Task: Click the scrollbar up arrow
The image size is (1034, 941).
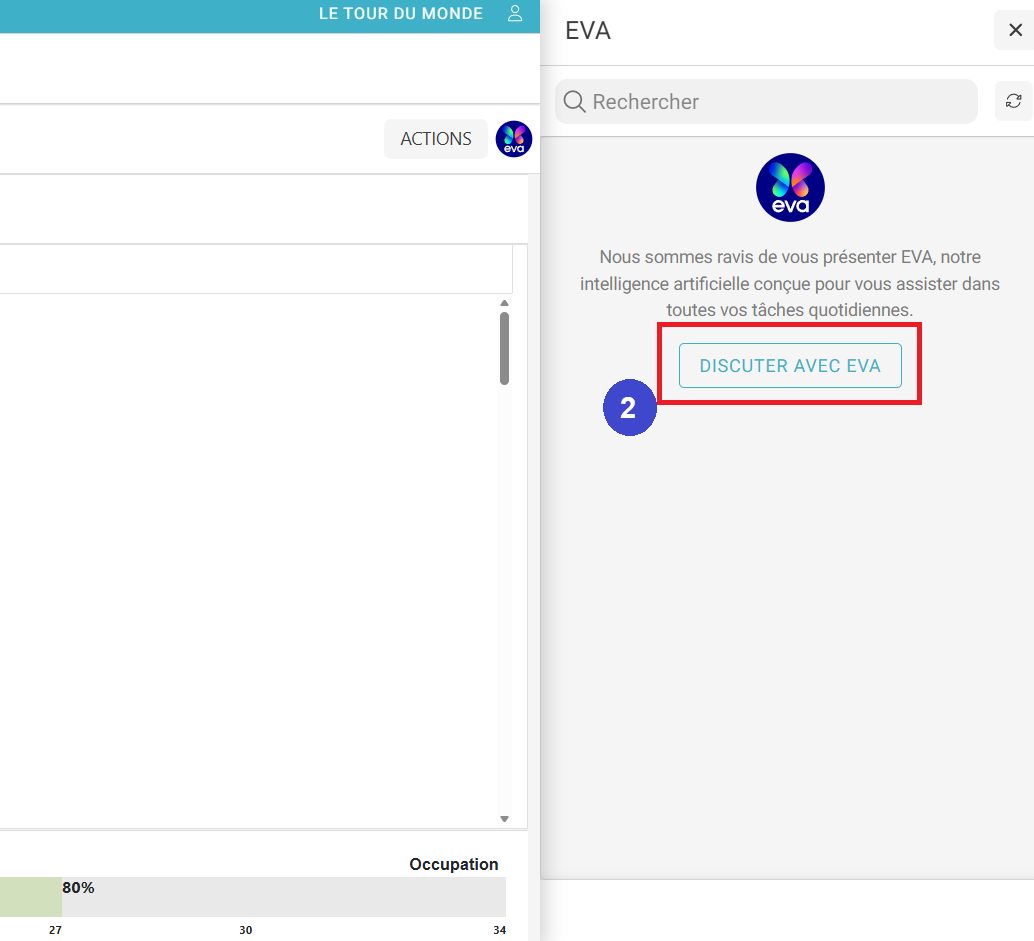Action: coord(504,303)
